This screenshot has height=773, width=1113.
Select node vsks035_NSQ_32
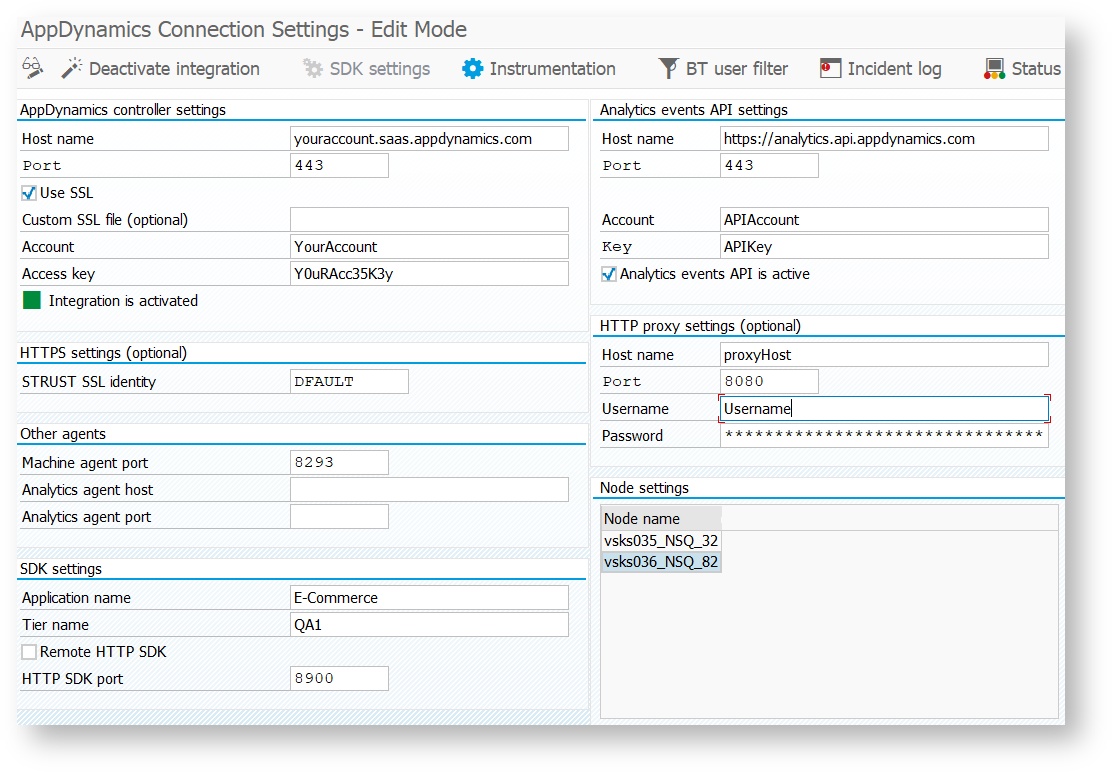click(661, 541)
